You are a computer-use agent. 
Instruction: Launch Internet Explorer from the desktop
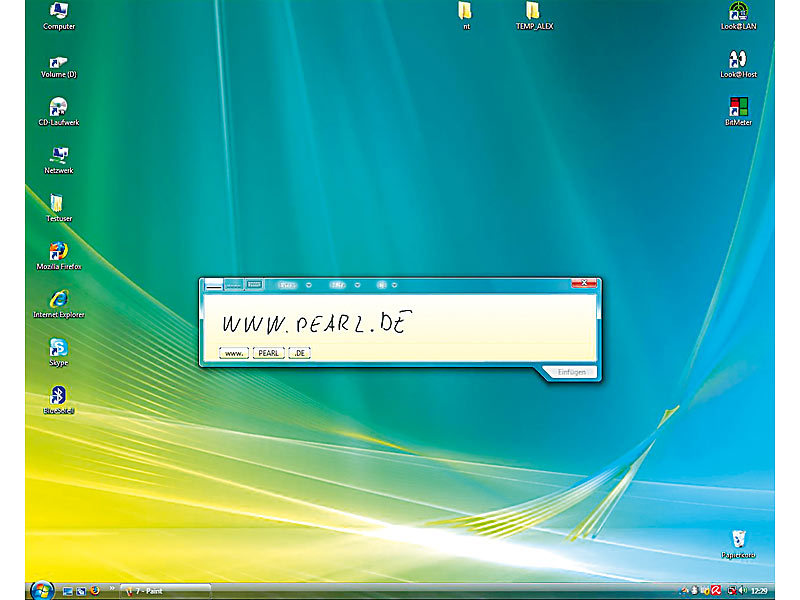pos(59,304)
